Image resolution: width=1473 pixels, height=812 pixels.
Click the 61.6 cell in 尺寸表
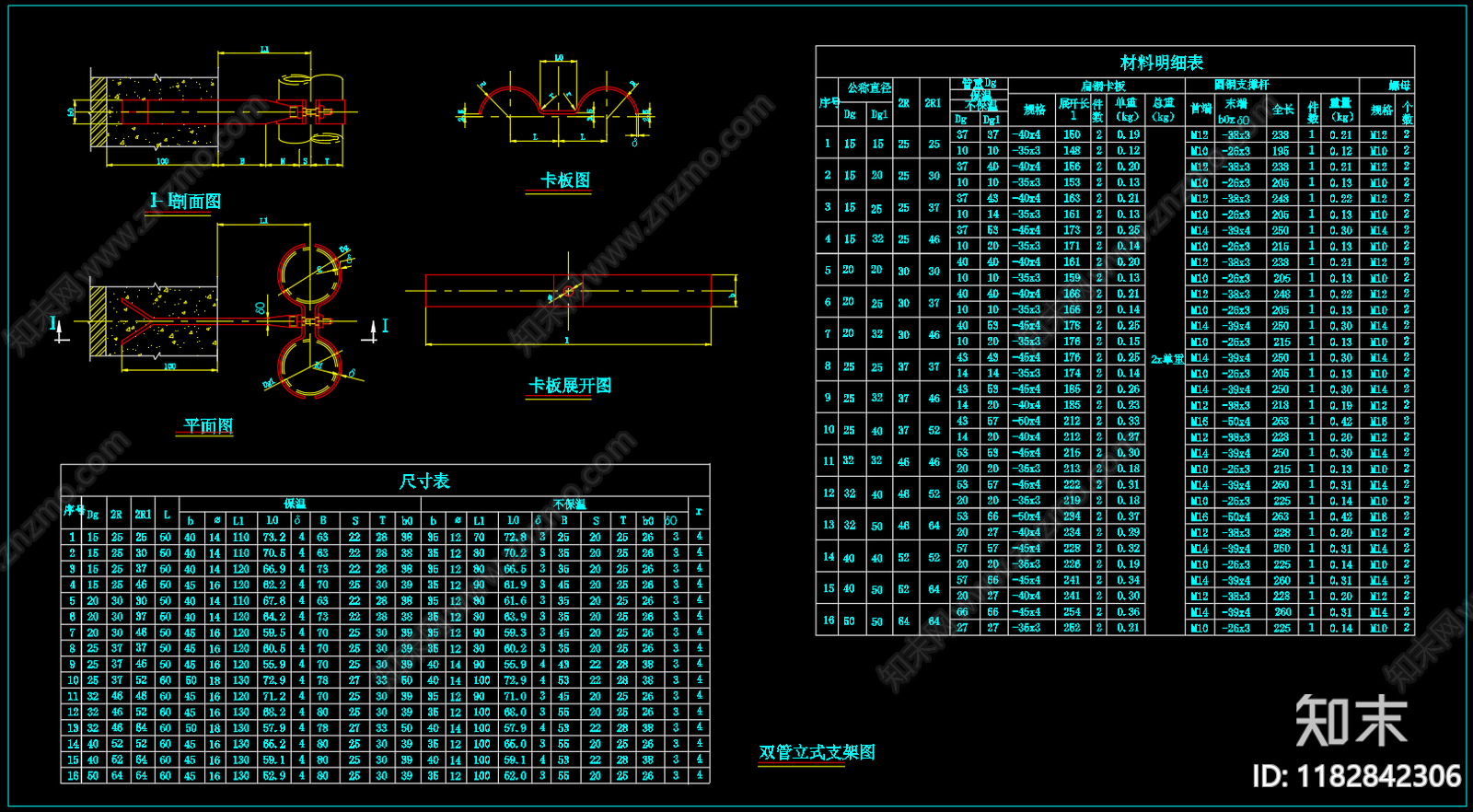[515, 601]
